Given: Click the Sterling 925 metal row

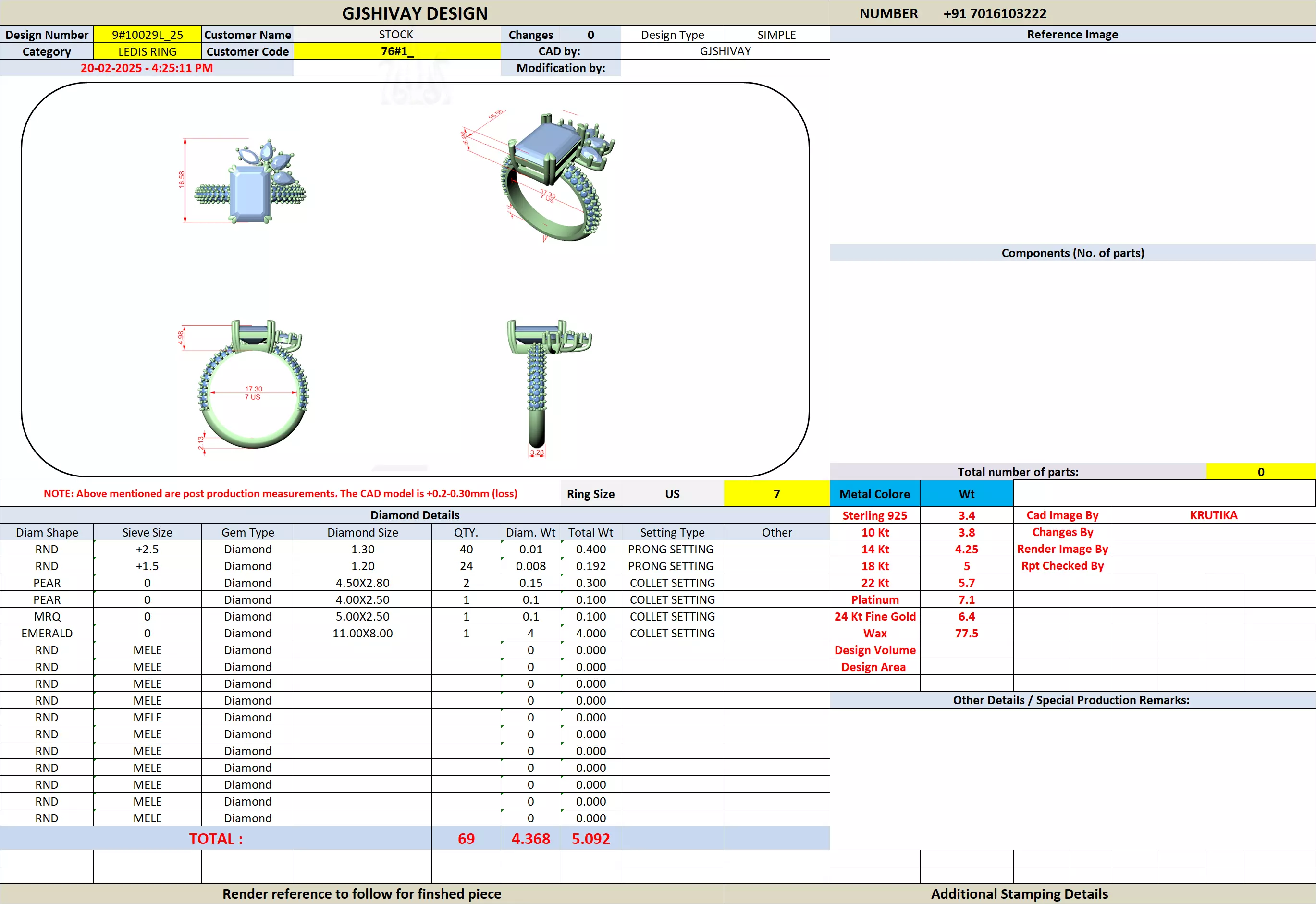Looking at the screenshot, I should (874, 515).
